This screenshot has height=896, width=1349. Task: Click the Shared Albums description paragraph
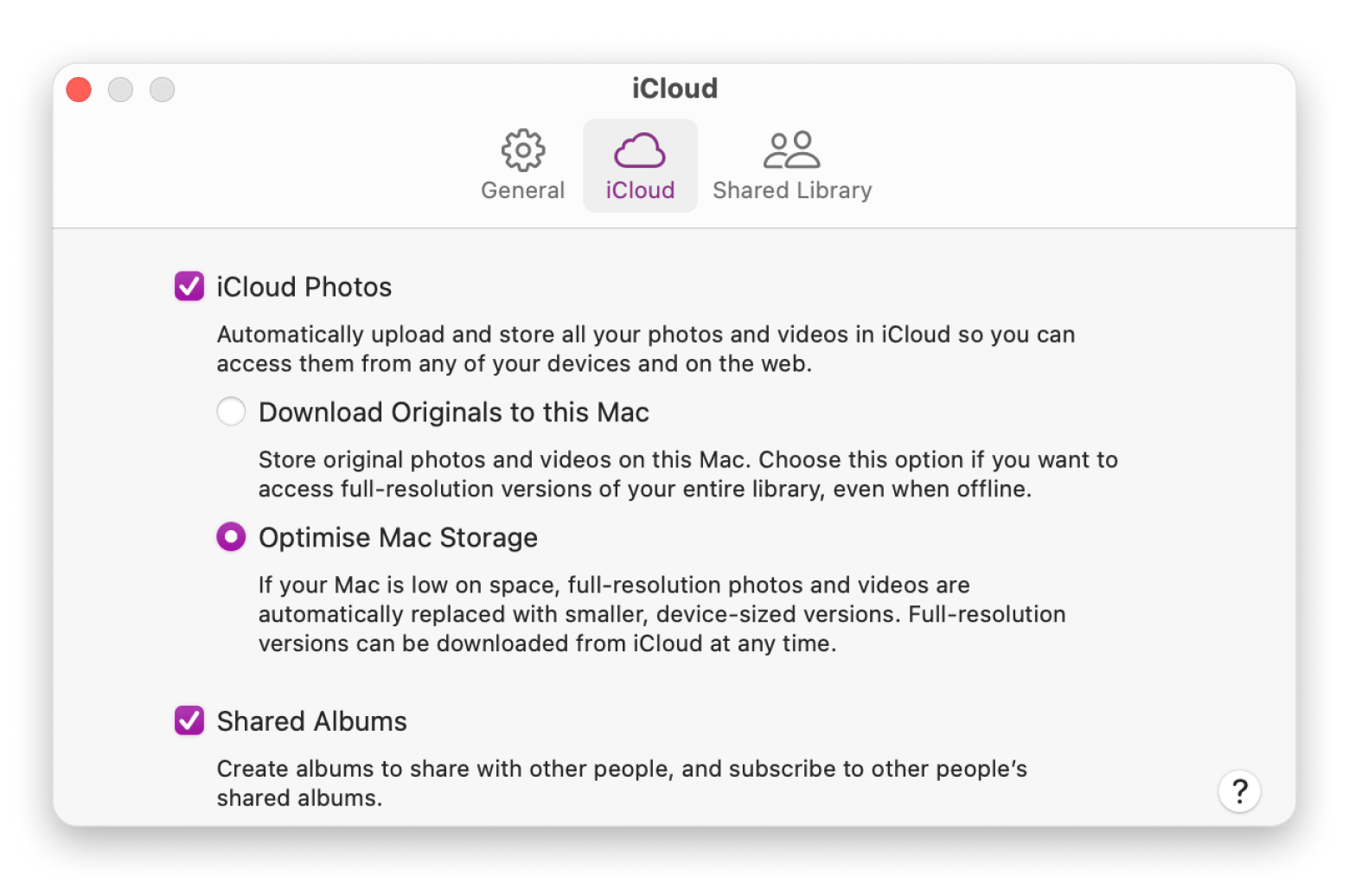click(x=621, y=783)
